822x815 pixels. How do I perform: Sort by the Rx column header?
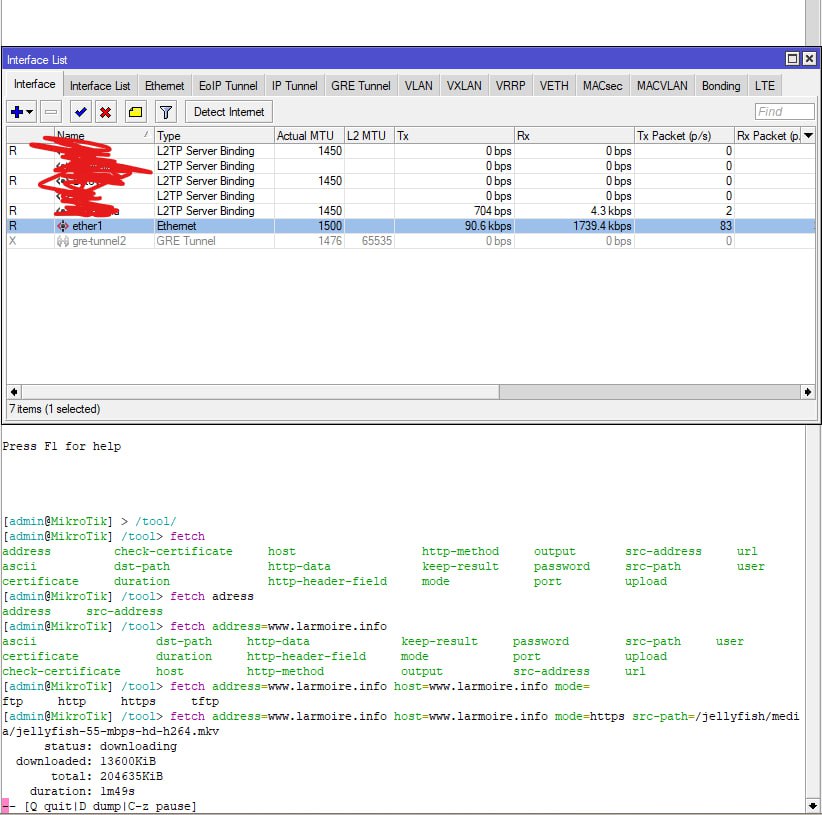pos(574,136)
